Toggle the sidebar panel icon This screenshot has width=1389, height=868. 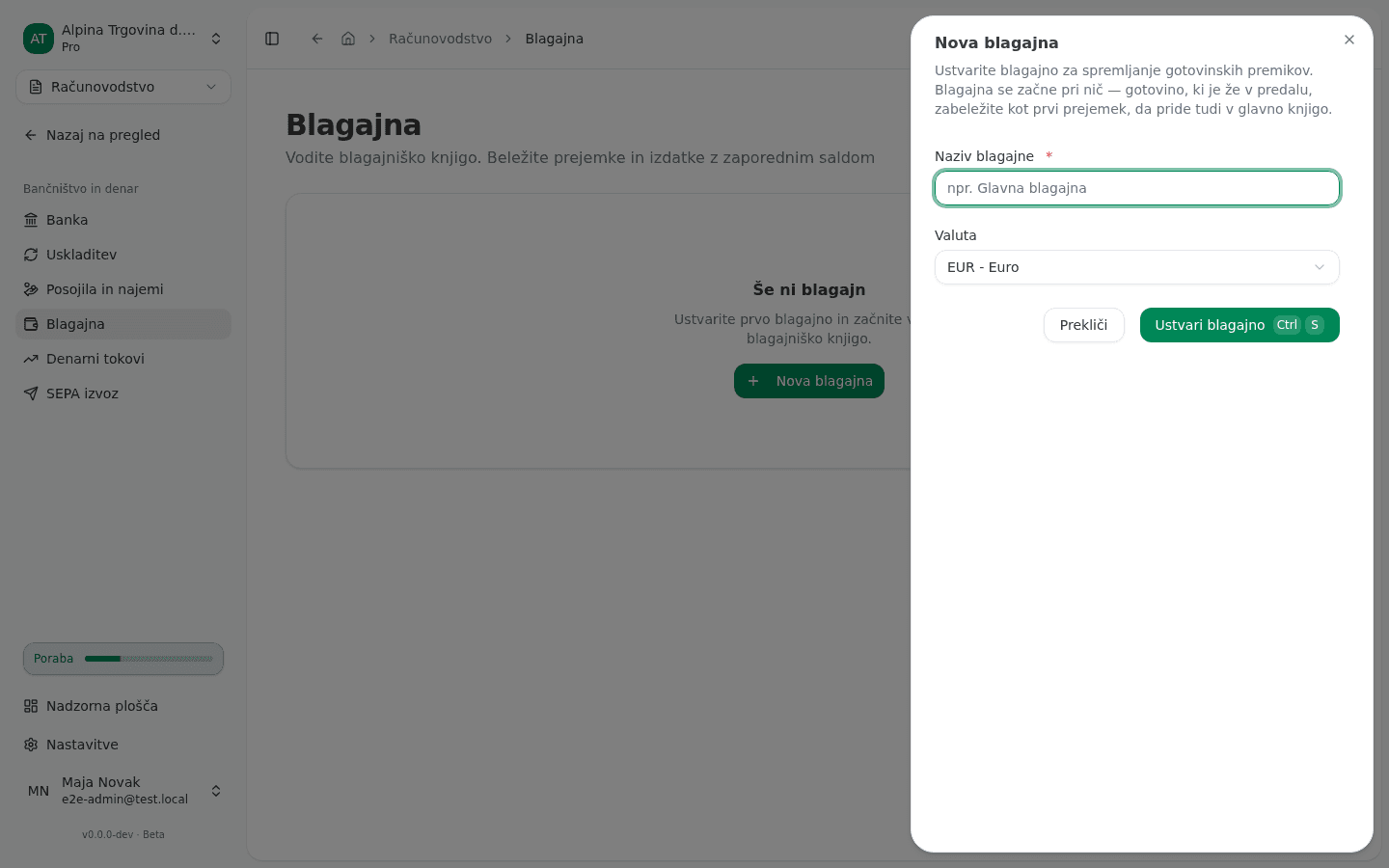[x=272, y=39]
